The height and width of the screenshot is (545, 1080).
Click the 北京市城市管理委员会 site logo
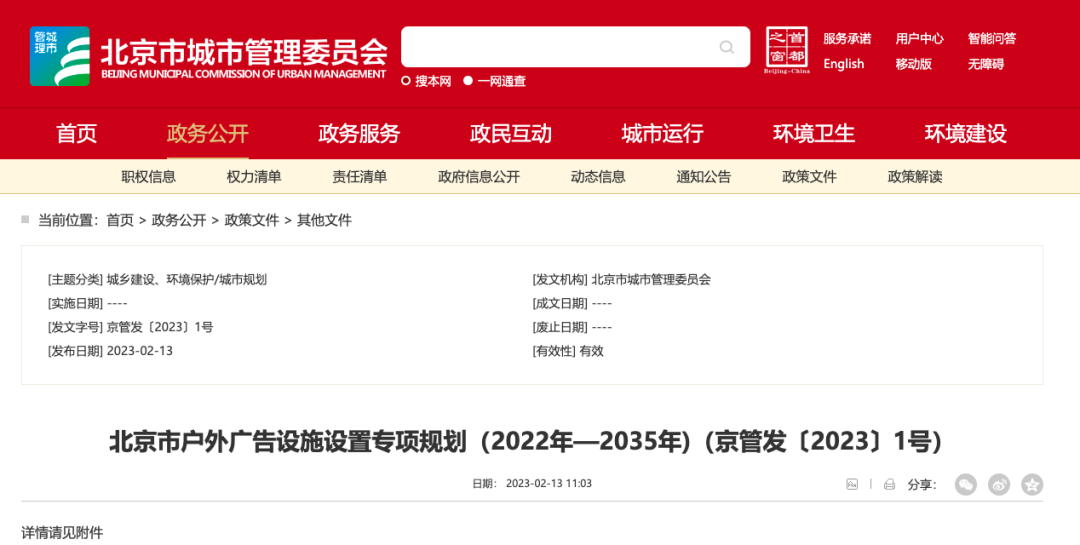(208, 56)
